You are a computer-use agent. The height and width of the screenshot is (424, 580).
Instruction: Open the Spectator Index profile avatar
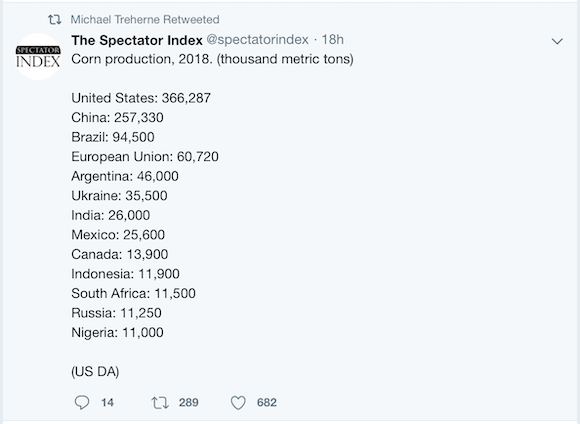(38, 57)
